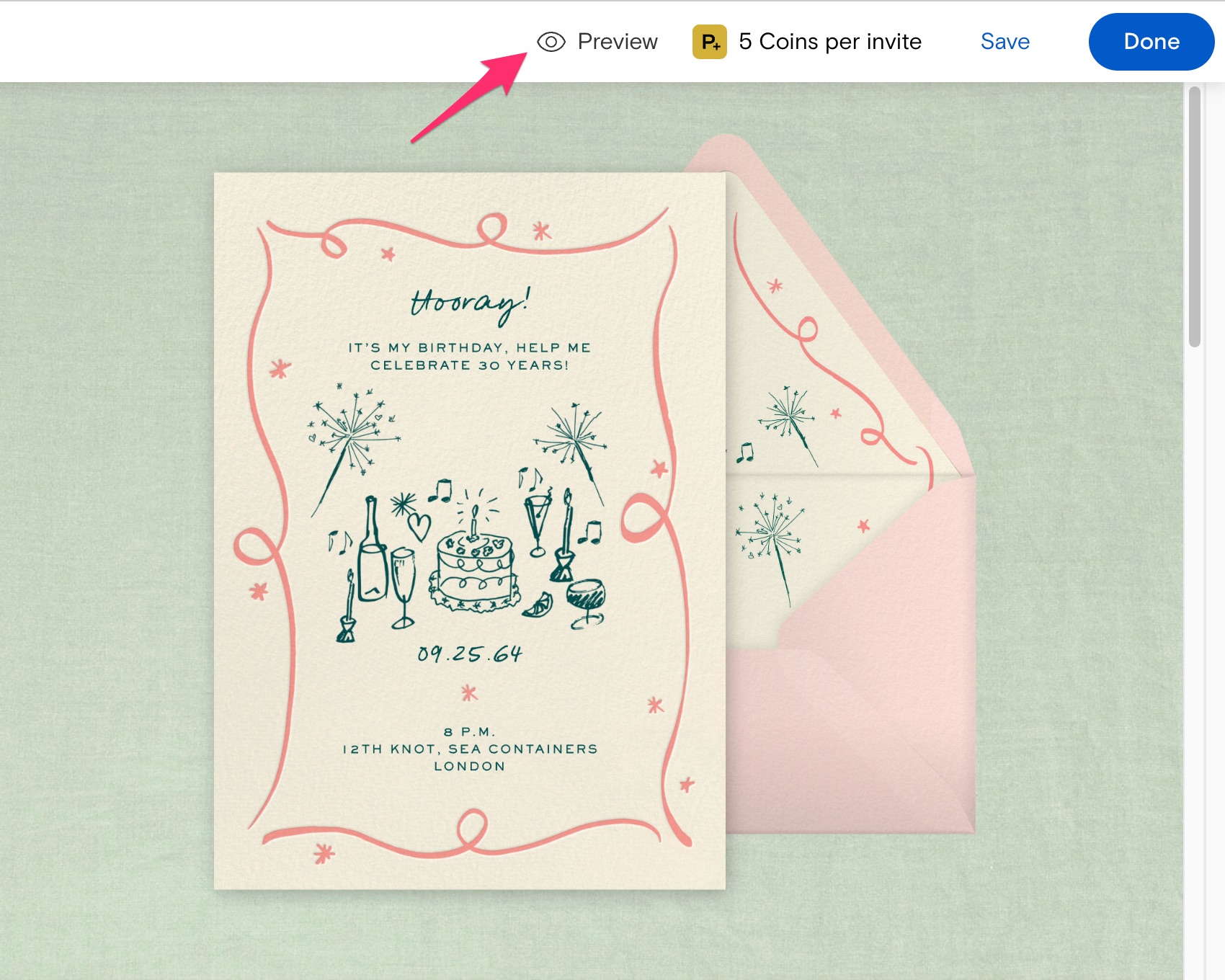Screen dimensions: 1225x980
Task: Select the 'London' text on card
Action: (x=470, y=766)
